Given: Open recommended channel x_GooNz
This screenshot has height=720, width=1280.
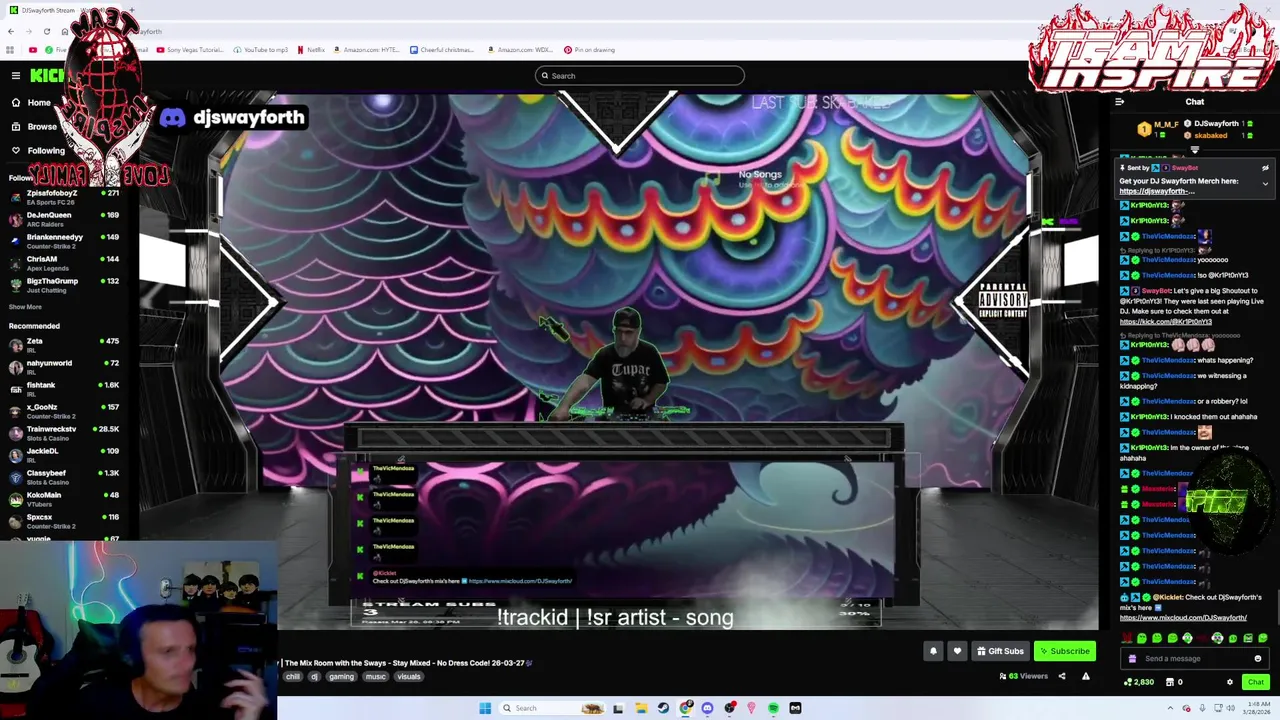Looking at the screenshot, I should 62,411.
